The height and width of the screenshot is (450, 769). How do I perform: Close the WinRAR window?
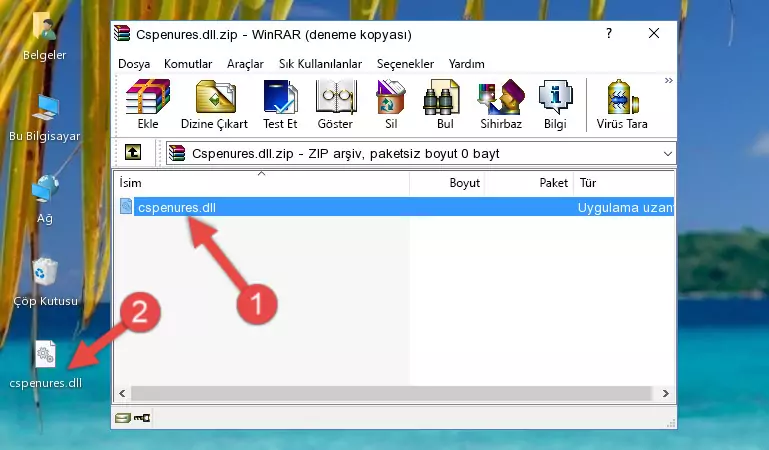point(654,33)
